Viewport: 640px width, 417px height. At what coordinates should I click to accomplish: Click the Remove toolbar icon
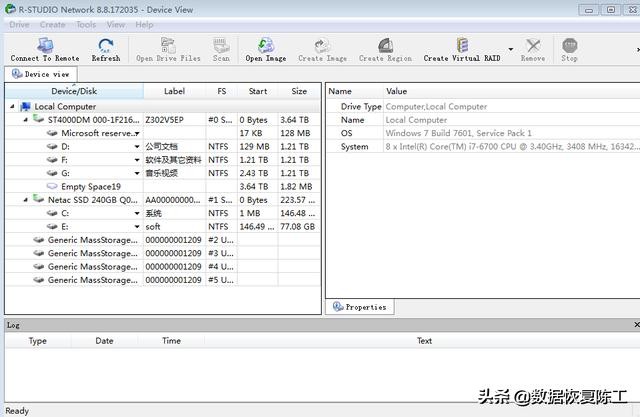point(533,45)
